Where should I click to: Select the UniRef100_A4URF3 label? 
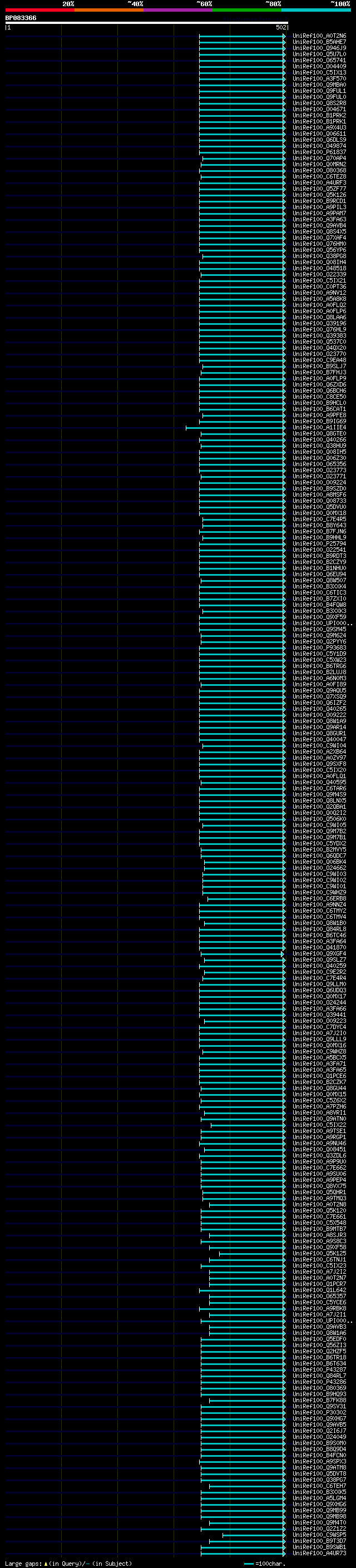click(x=319, y=182)
